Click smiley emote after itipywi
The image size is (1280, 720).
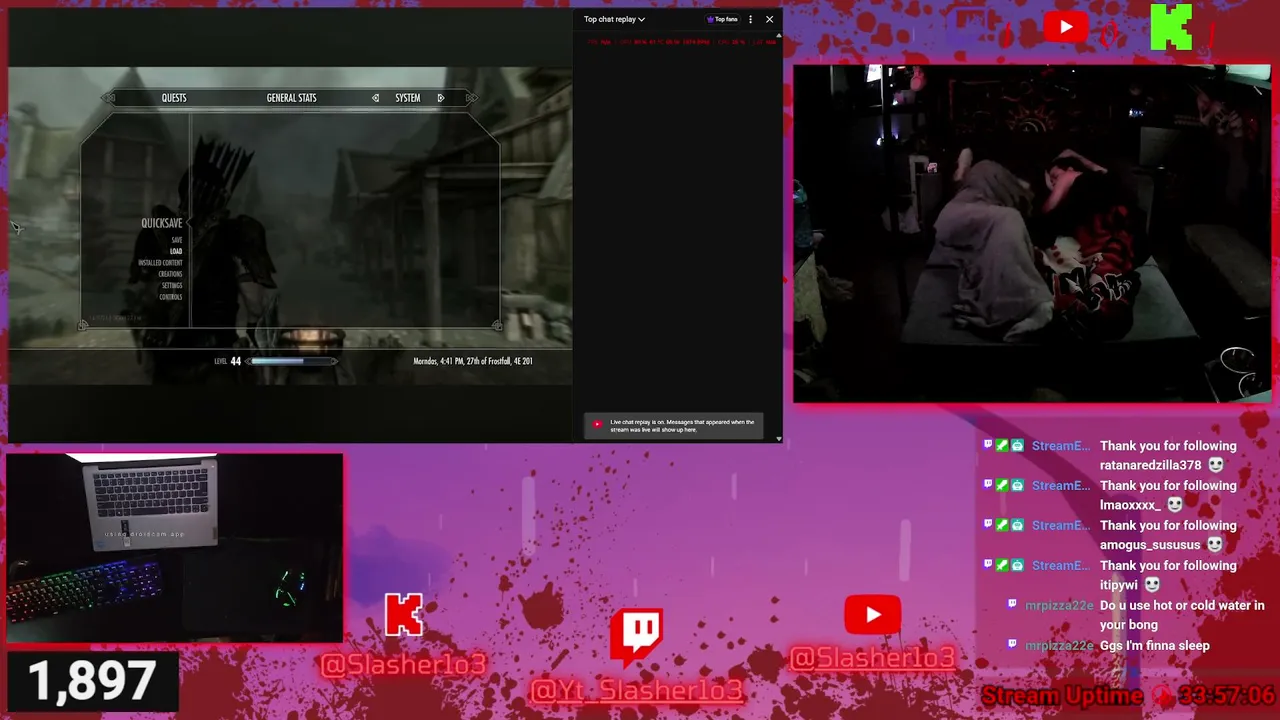pyautogui.click(x=1153, y=585)
